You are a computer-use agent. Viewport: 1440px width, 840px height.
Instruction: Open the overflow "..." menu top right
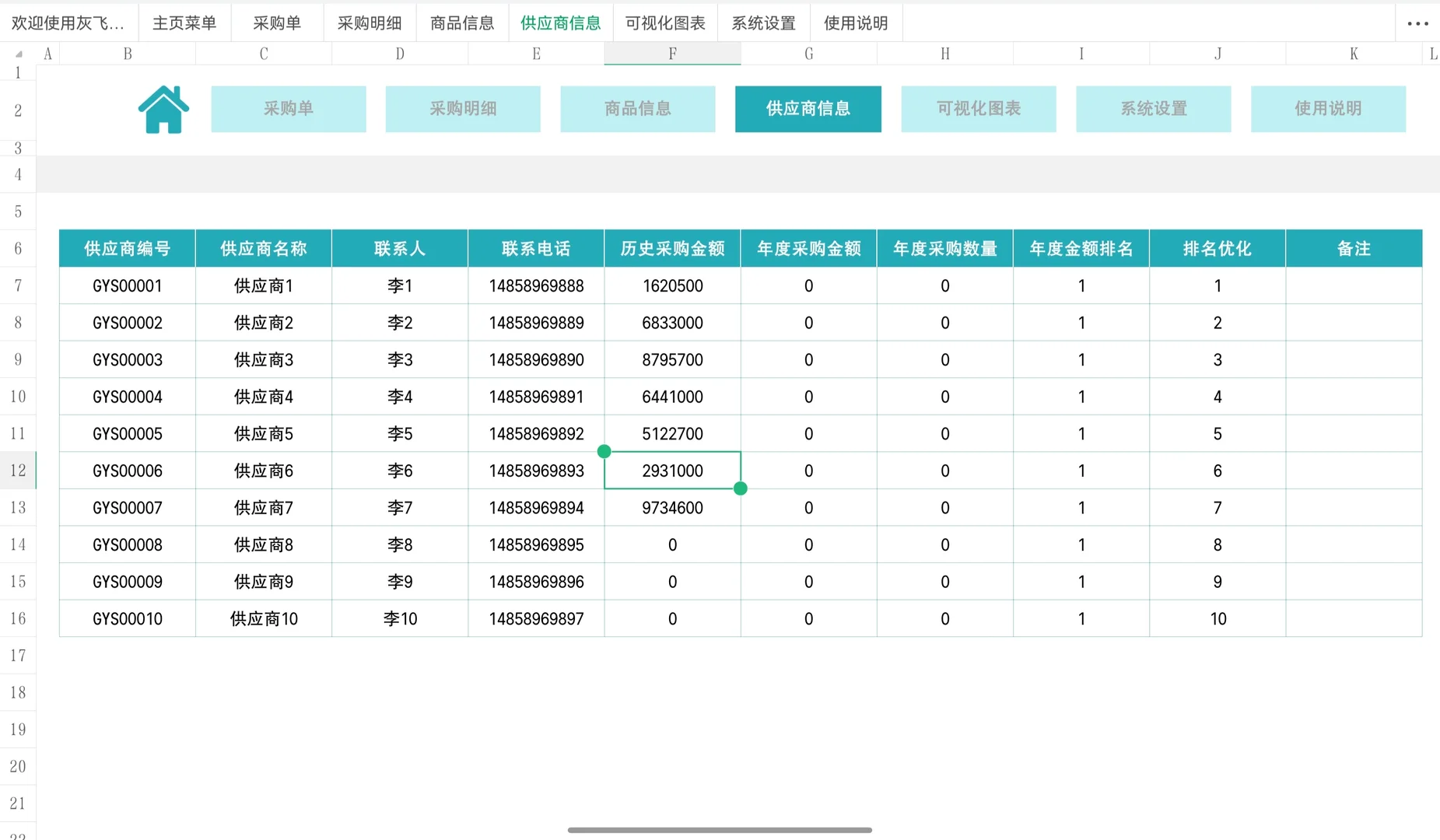tap(1417, 23)
